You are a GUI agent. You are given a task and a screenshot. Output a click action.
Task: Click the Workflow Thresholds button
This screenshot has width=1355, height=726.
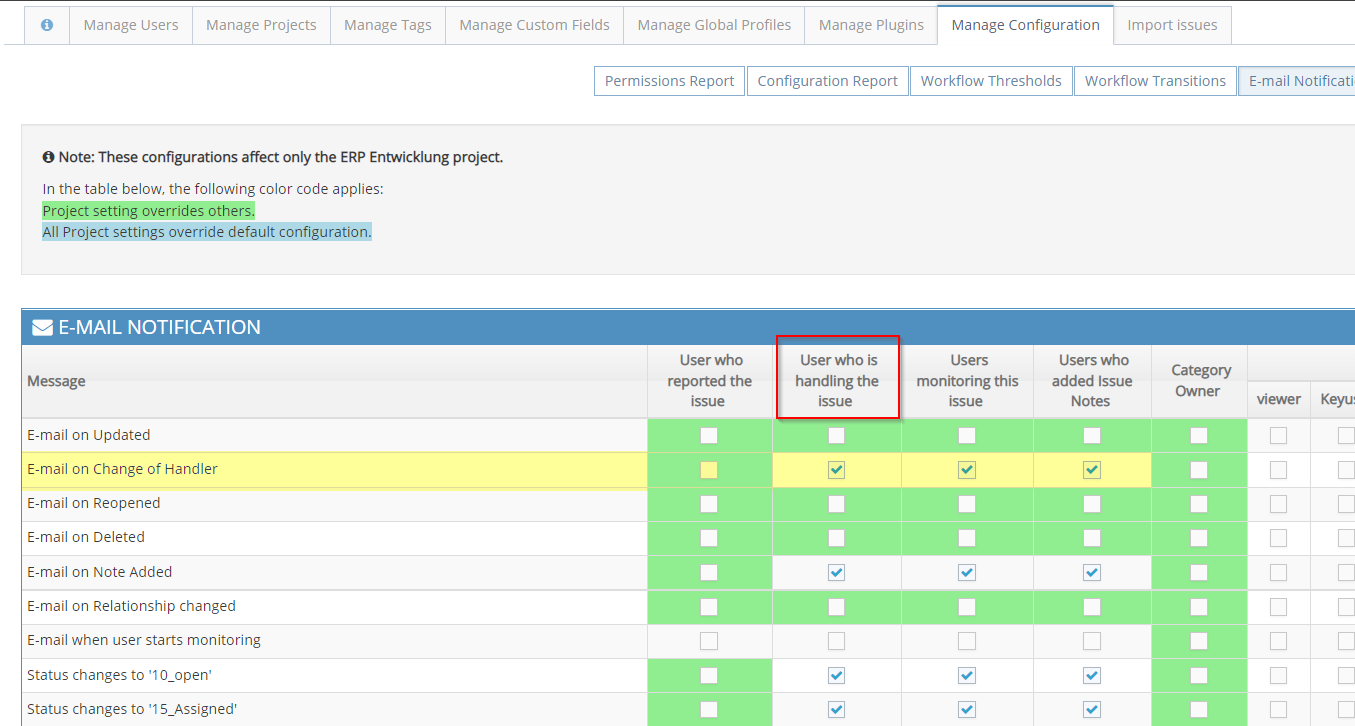tap(991, 81)
